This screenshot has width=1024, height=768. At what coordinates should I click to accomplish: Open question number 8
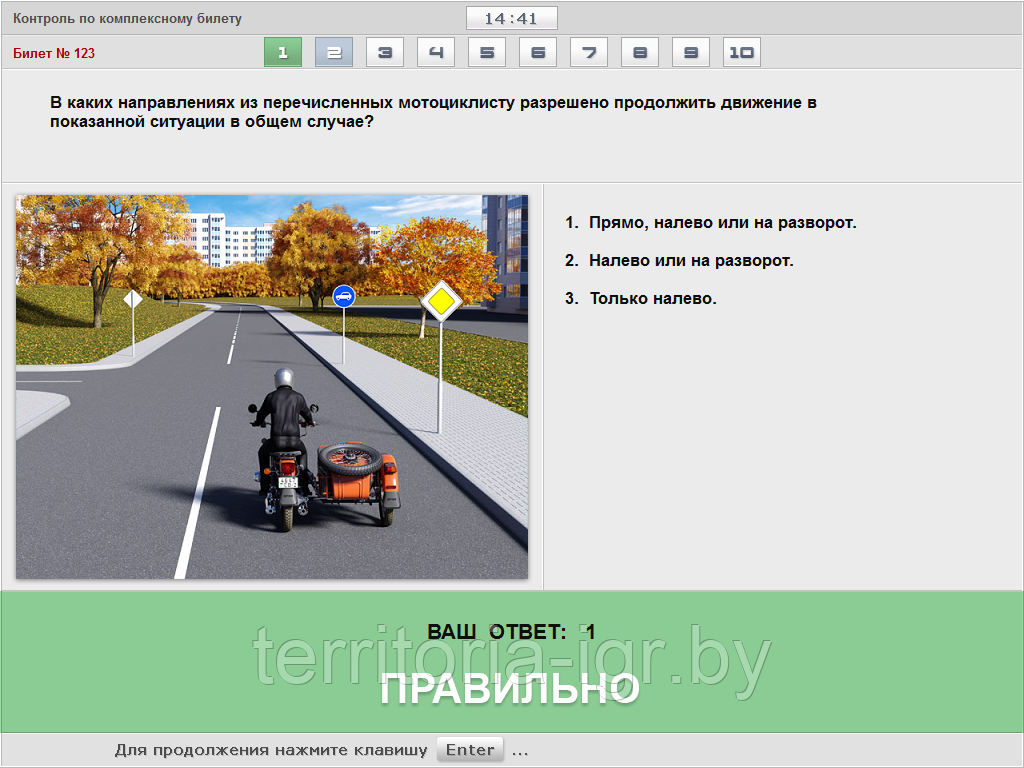(640, 51)
